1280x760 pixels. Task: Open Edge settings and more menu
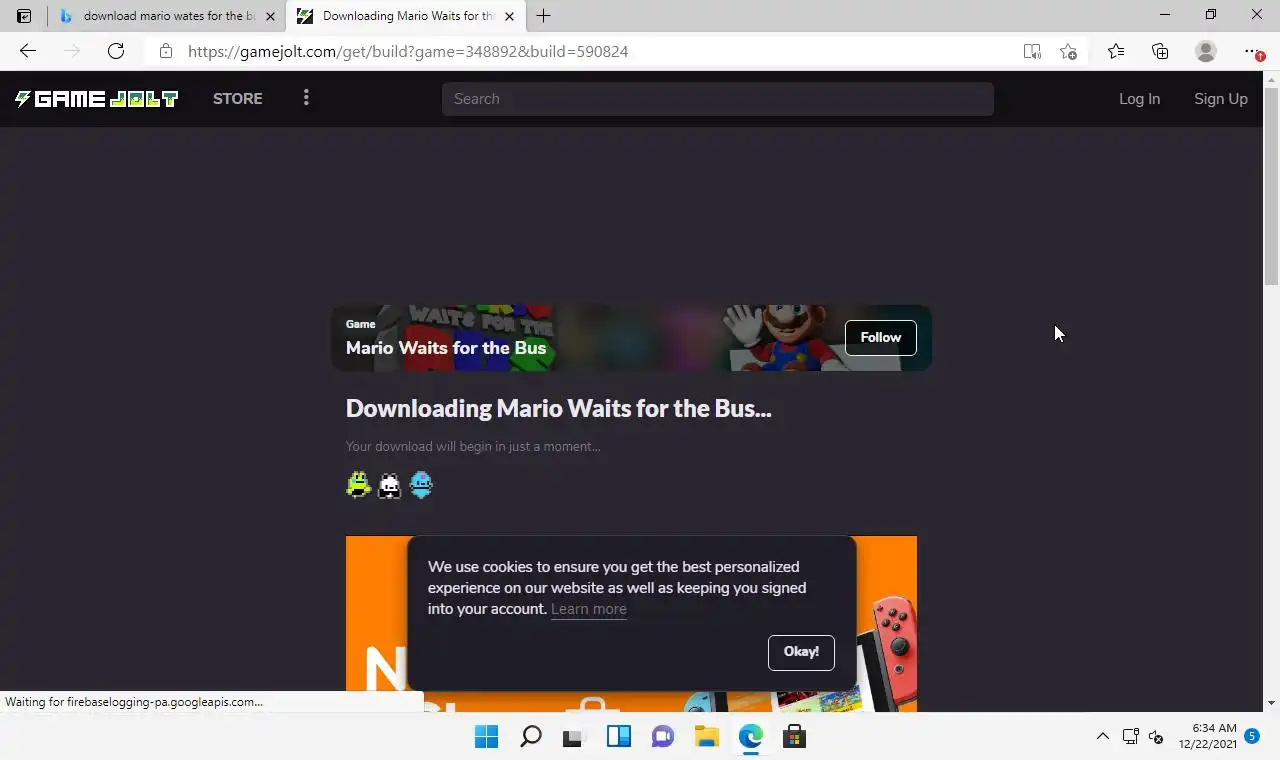click(1252, 51)
